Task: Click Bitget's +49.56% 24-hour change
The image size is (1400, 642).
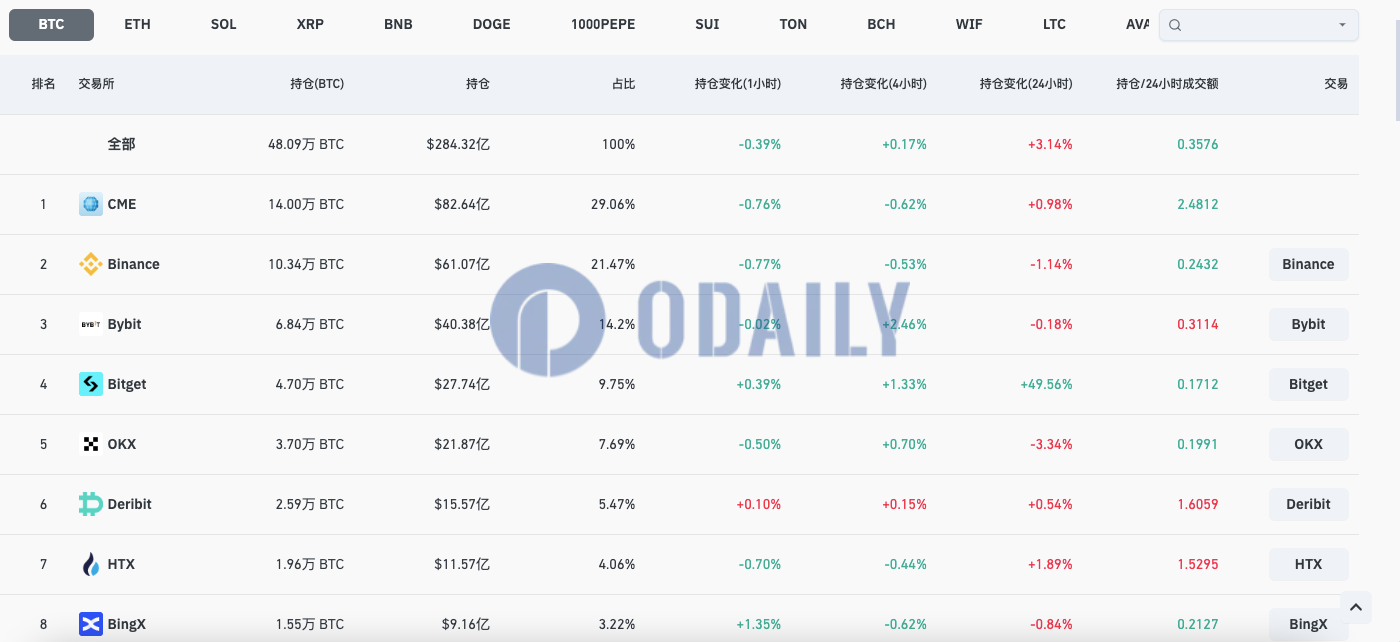Action: 1046,384
